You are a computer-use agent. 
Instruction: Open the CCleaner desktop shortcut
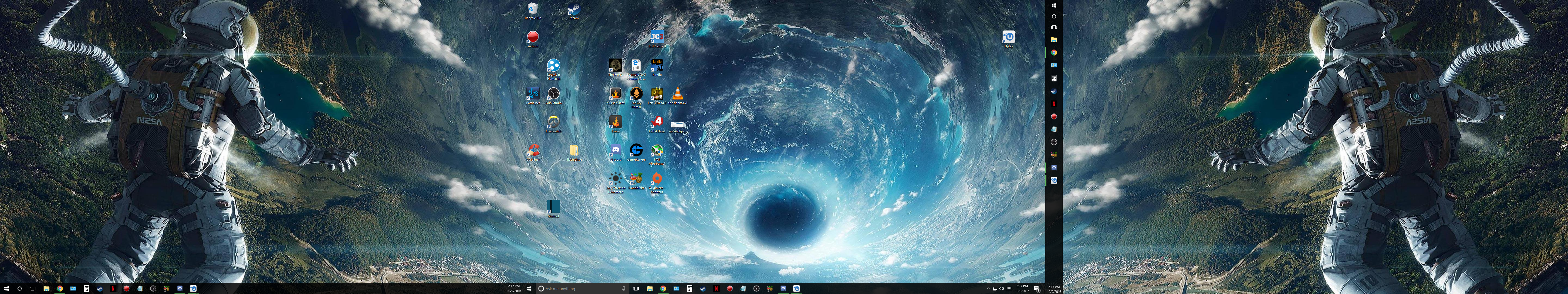[533, 152]
